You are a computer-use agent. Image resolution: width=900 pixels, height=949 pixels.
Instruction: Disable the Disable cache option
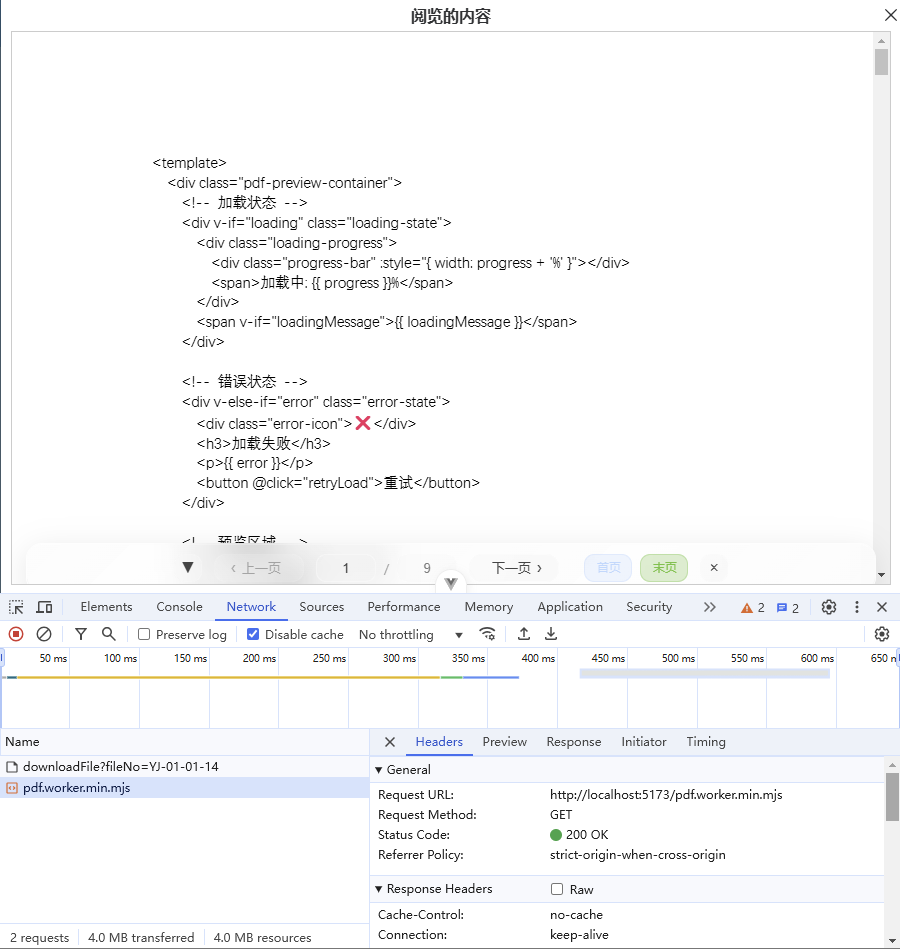(252, 634)
